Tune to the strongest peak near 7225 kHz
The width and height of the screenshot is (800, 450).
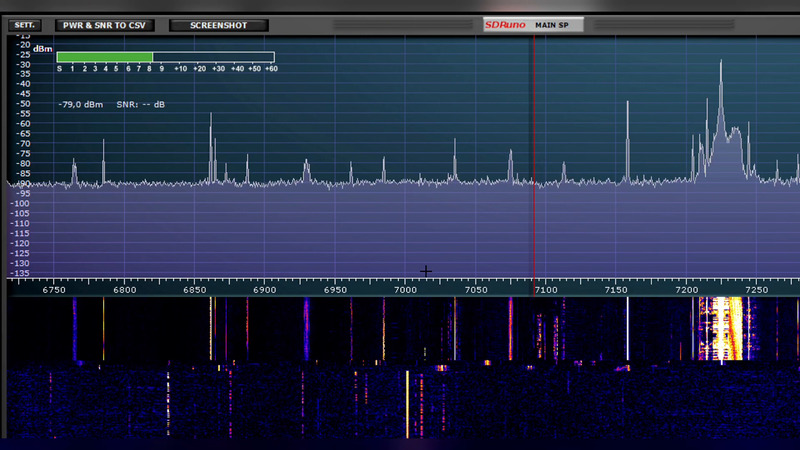(x=720, y=90)
